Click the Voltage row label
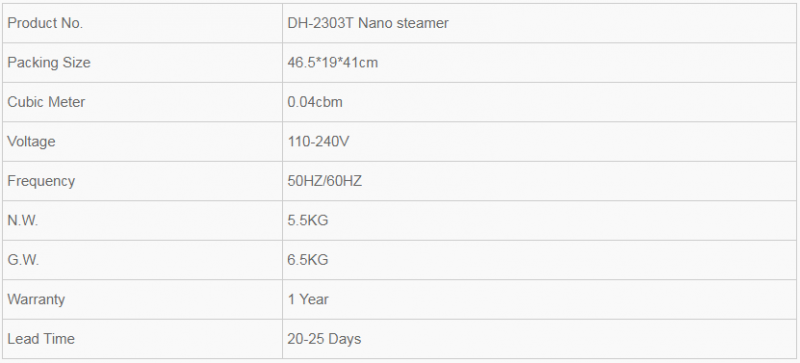800x363 pixels. 31,141
